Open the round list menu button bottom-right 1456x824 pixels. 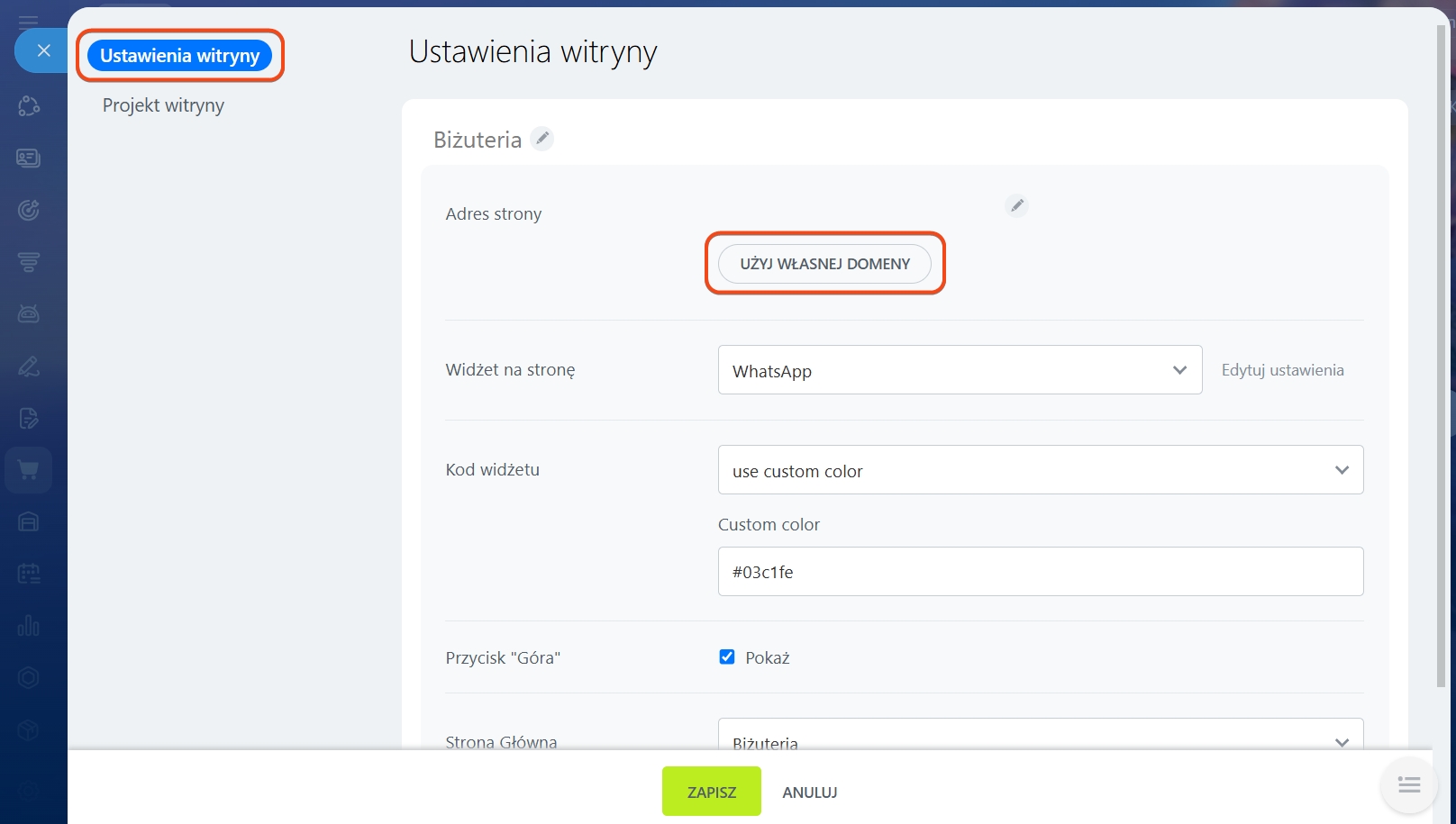click(1409, 785)
